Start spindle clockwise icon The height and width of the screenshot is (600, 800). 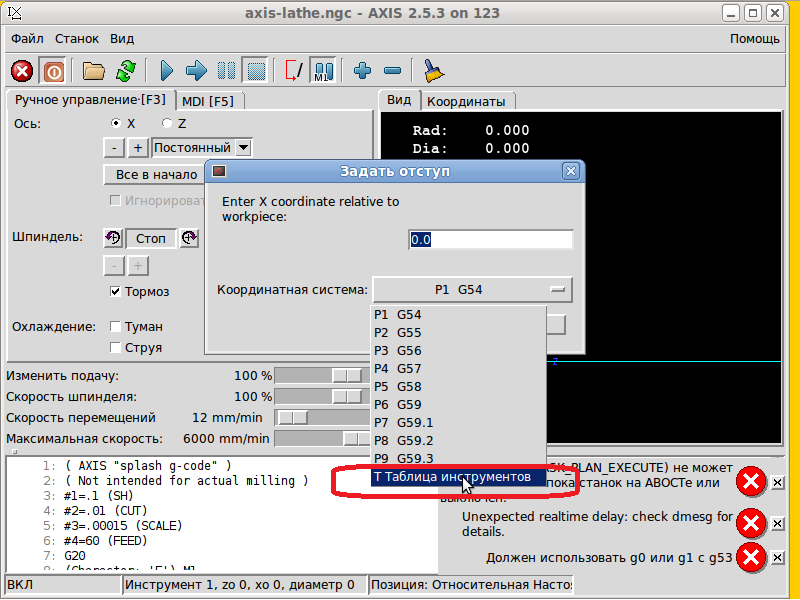(x=189, y=238)
